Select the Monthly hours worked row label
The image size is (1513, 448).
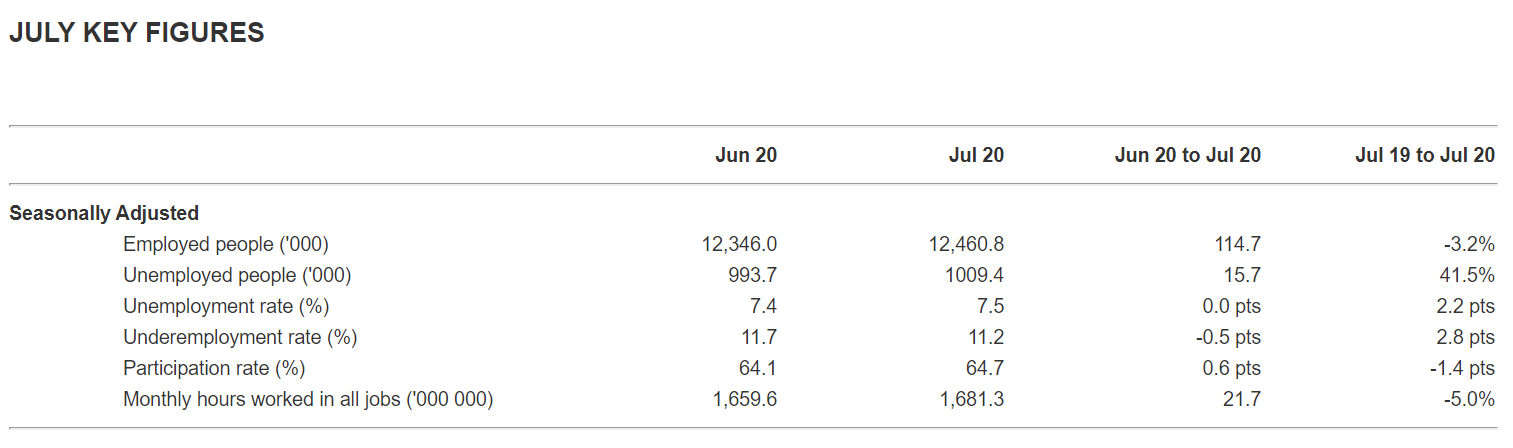[308, 399]
